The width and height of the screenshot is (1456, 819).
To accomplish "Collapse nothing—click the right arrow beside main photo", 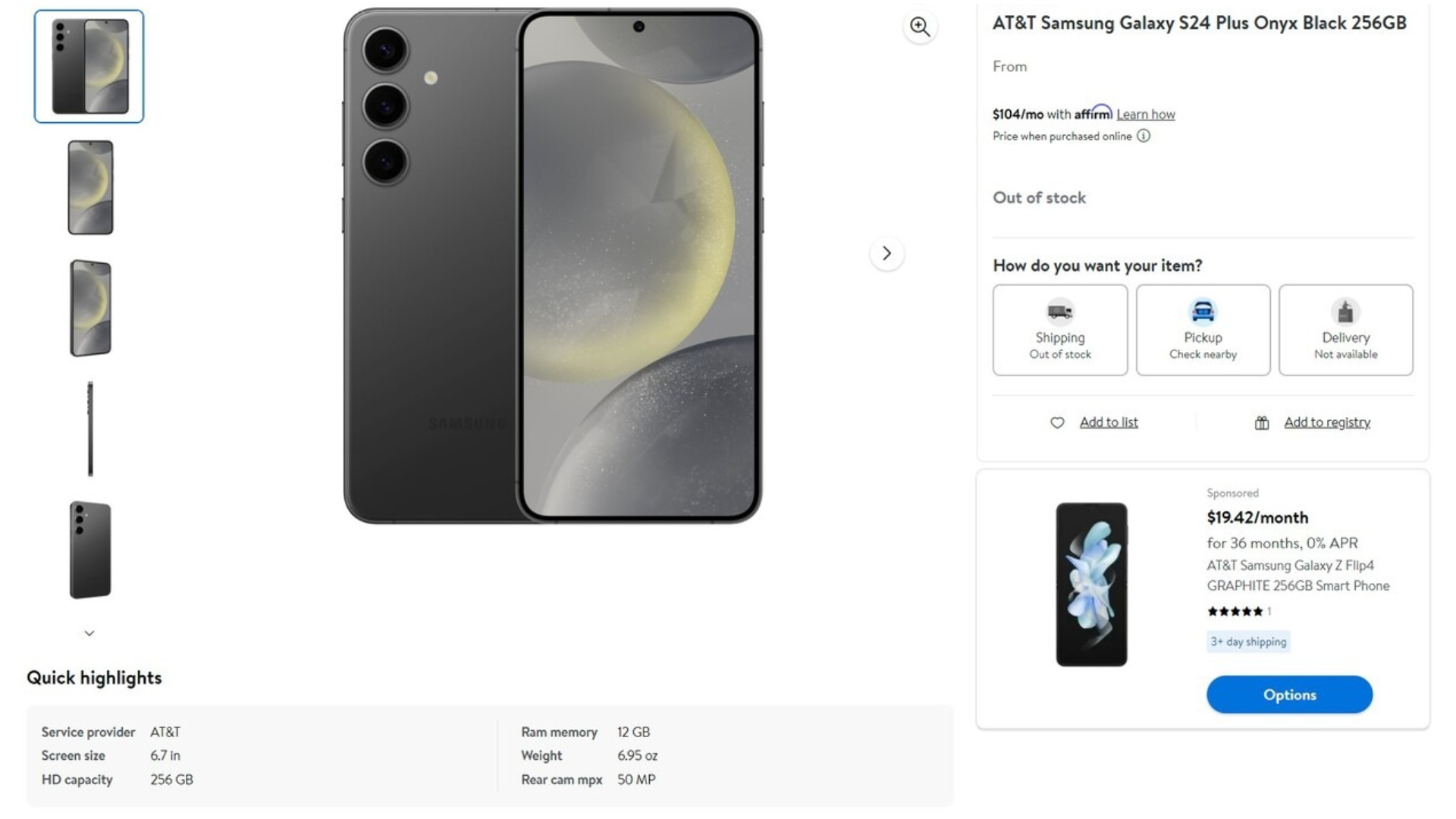I will coord(886,254).
